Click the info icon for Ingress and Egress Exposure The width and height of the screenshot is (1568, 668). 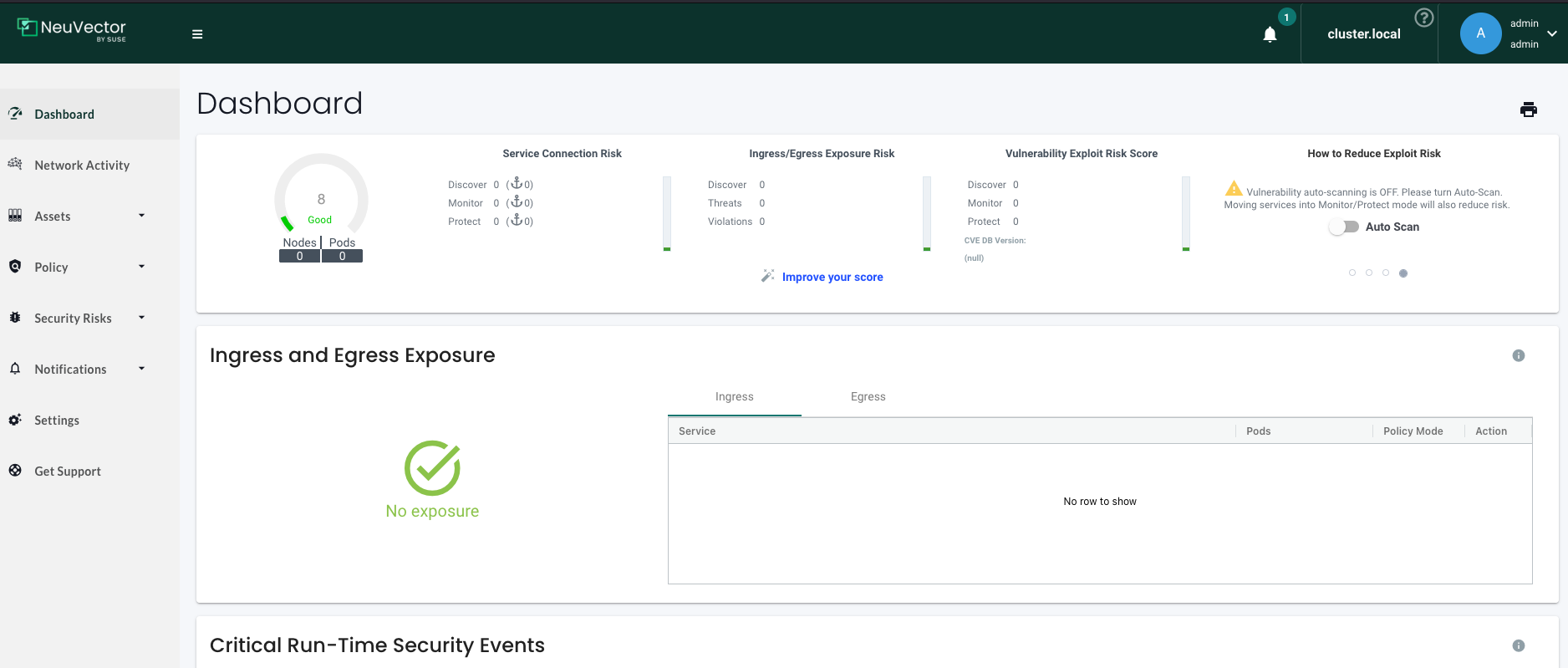point(1519,355)
